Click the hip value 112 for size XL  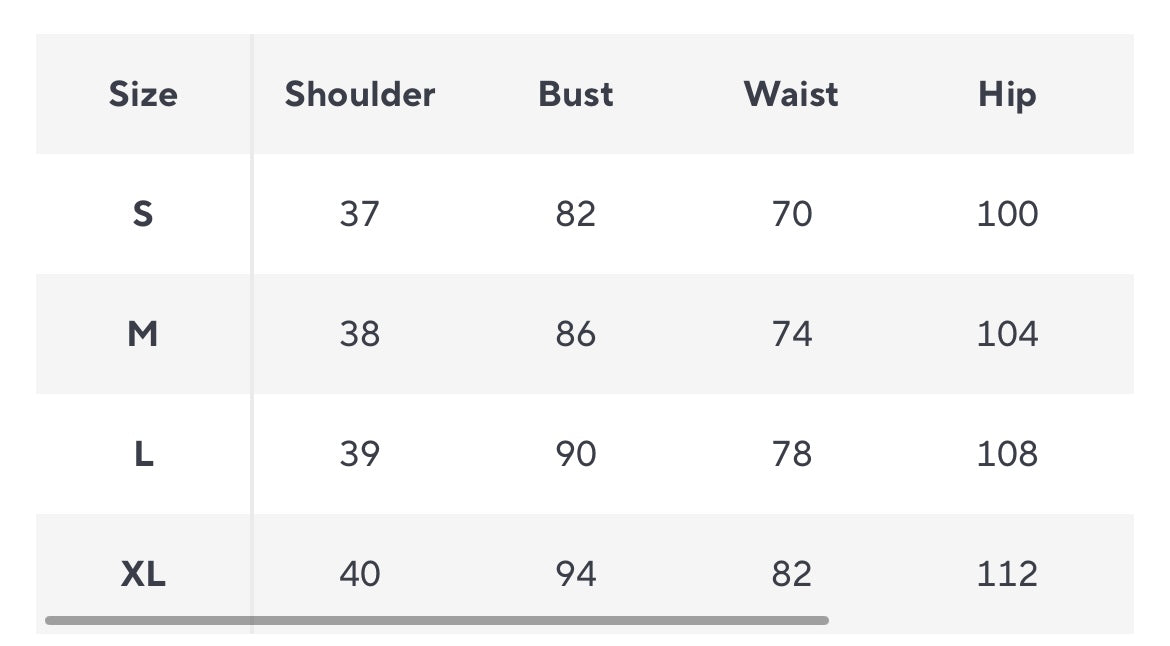click(x=1007, y=574)
